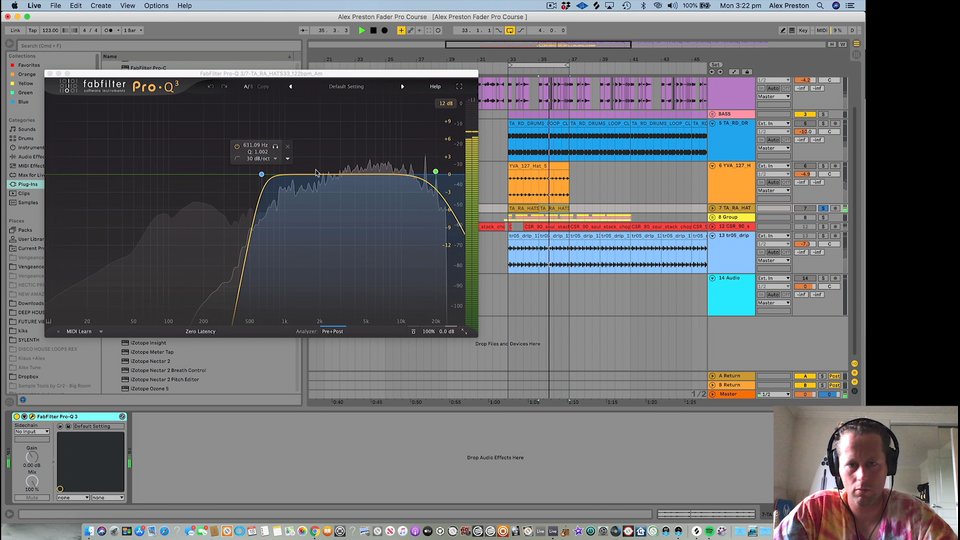The width and height of the screenshot is (960, 540).
Task: Toggle Pro-Q 3 full screen icon
Action: [459, 86]
